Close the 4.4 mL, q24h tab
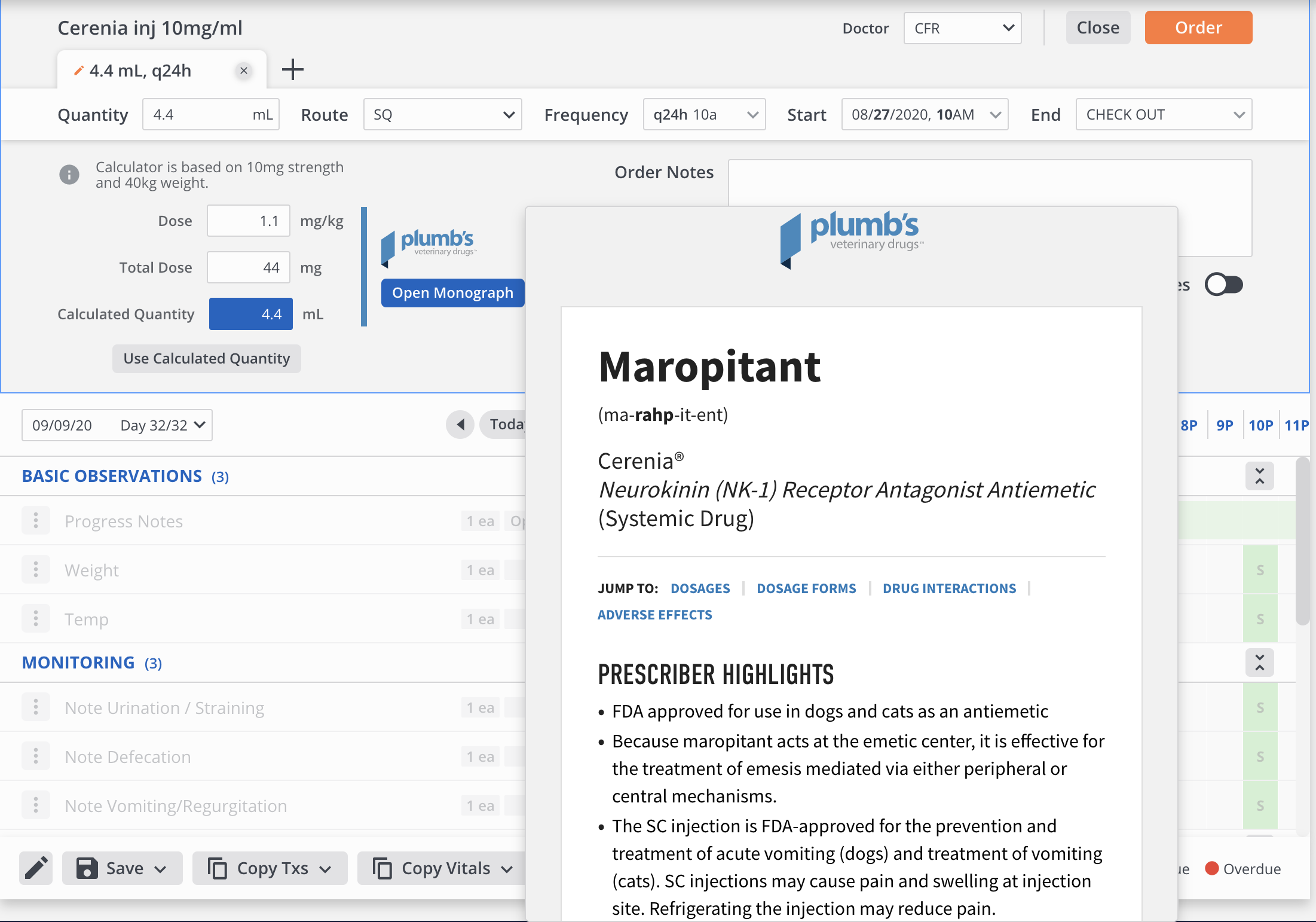The image size is (1316, 922). tap(244, 71)
